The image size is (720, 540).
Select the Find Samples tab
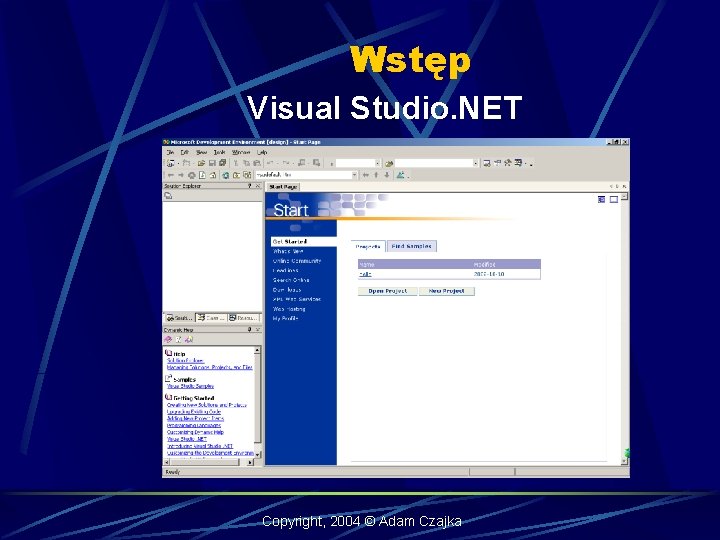point(411,246)
